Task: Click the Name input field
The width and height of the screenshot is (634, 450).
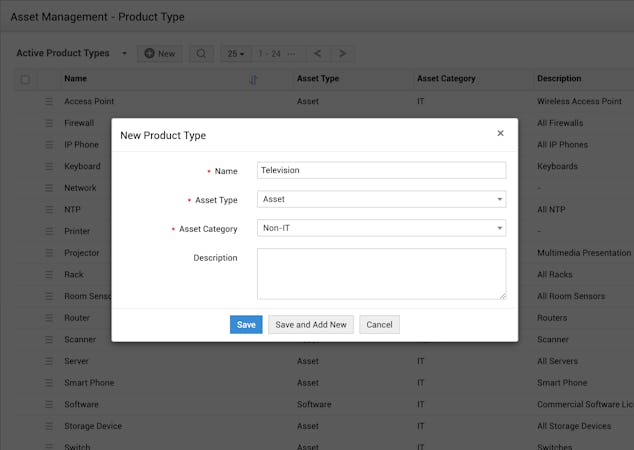Action: (381, 170)
